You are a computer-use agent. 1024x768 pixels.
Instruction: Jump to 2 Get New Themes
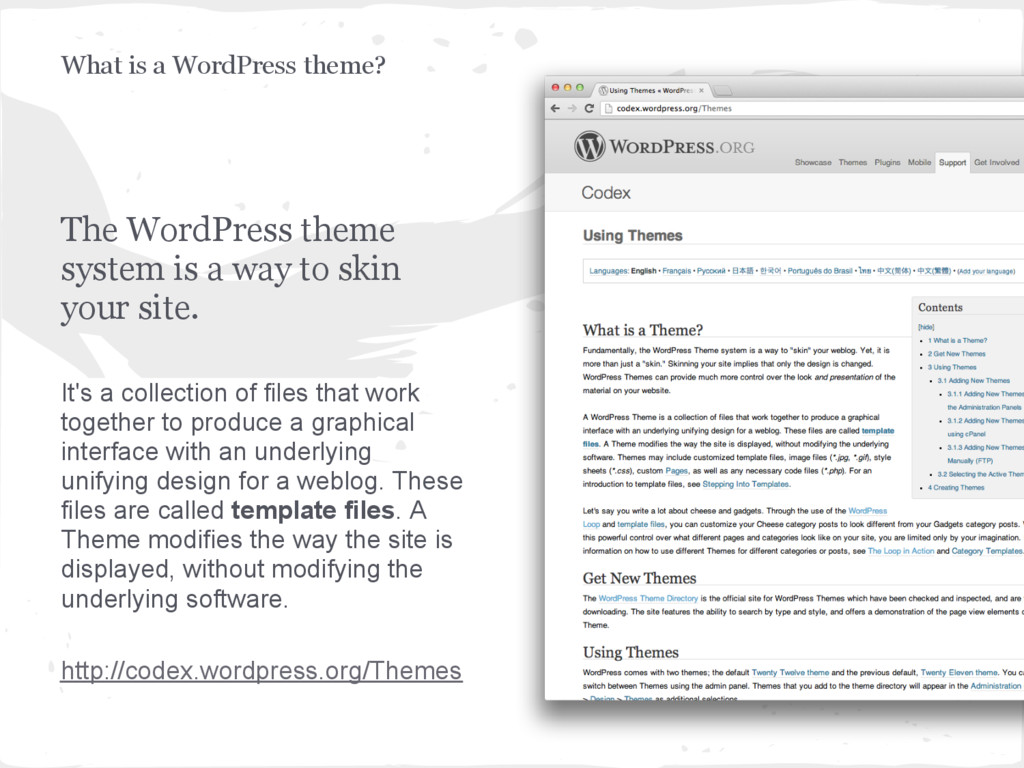(957, 354)
